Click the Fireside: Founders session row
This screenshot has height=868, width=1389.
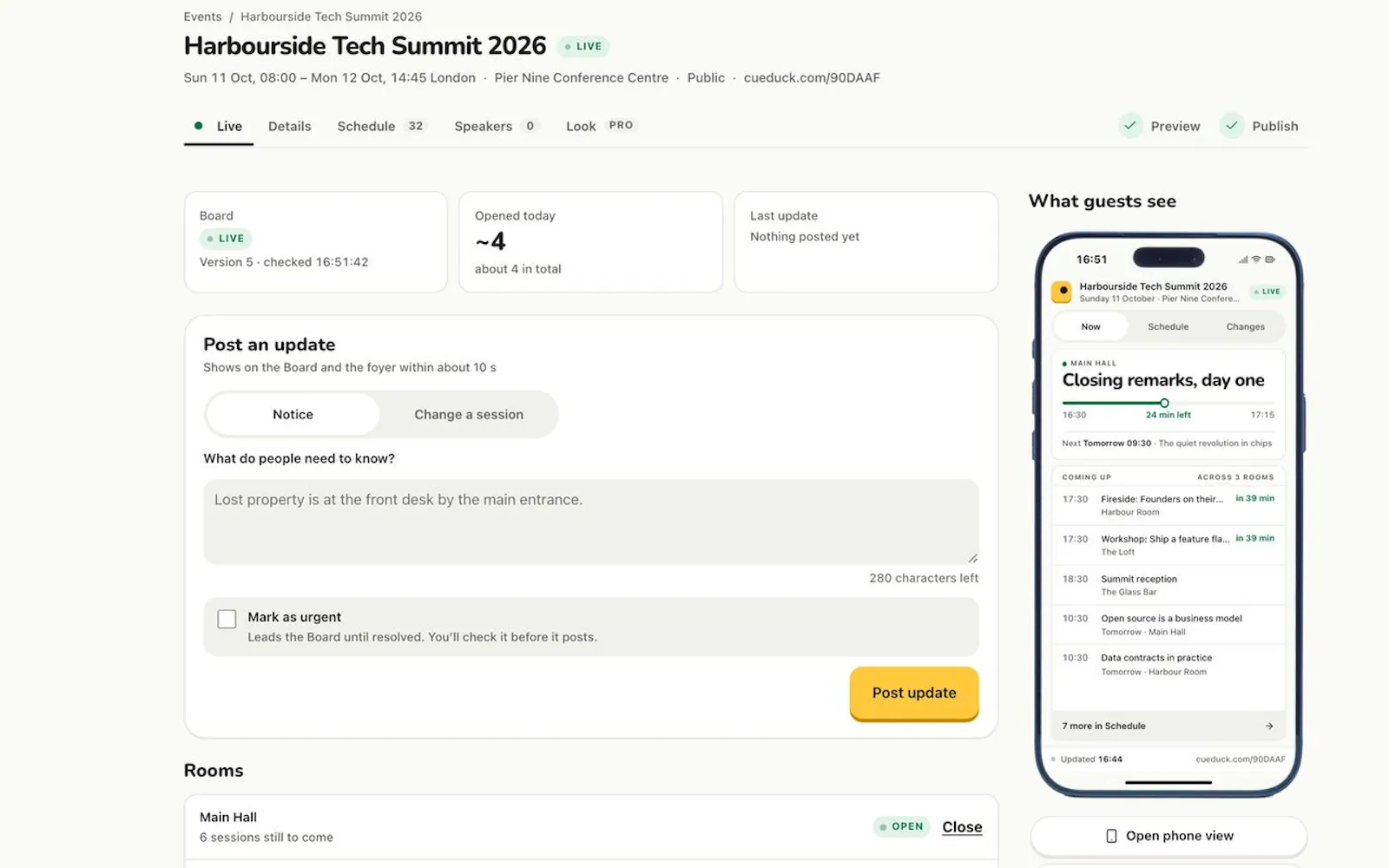point(1168,505)
